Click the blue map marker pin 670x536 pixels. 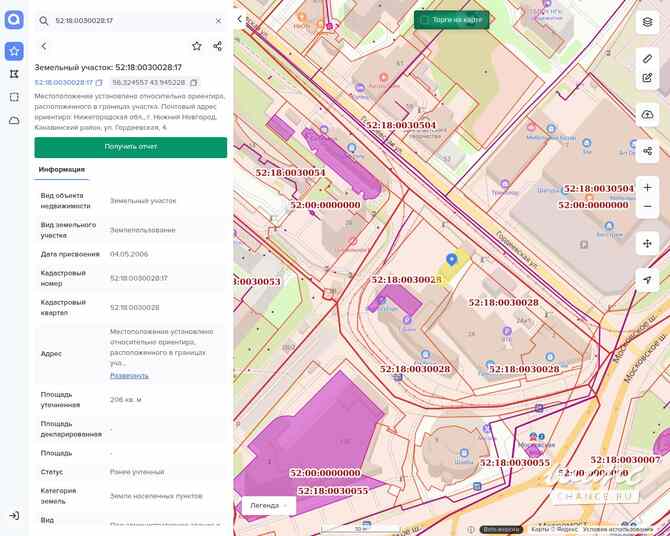coord(452,259)
